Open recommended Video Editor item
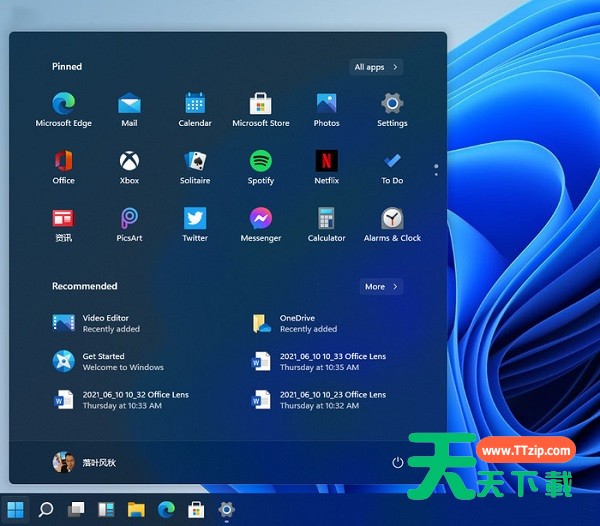 [x=105, y=323]
